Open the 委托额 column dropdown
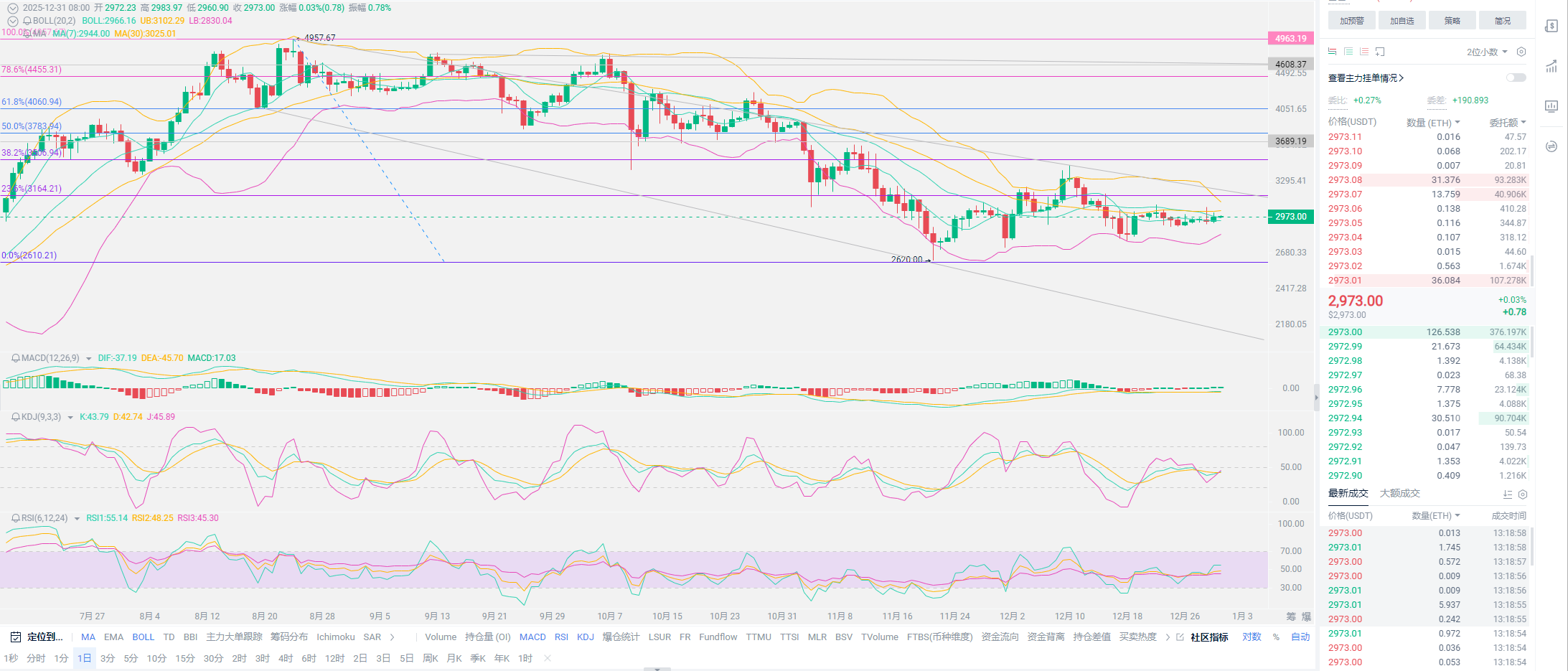 point(1507,123)
